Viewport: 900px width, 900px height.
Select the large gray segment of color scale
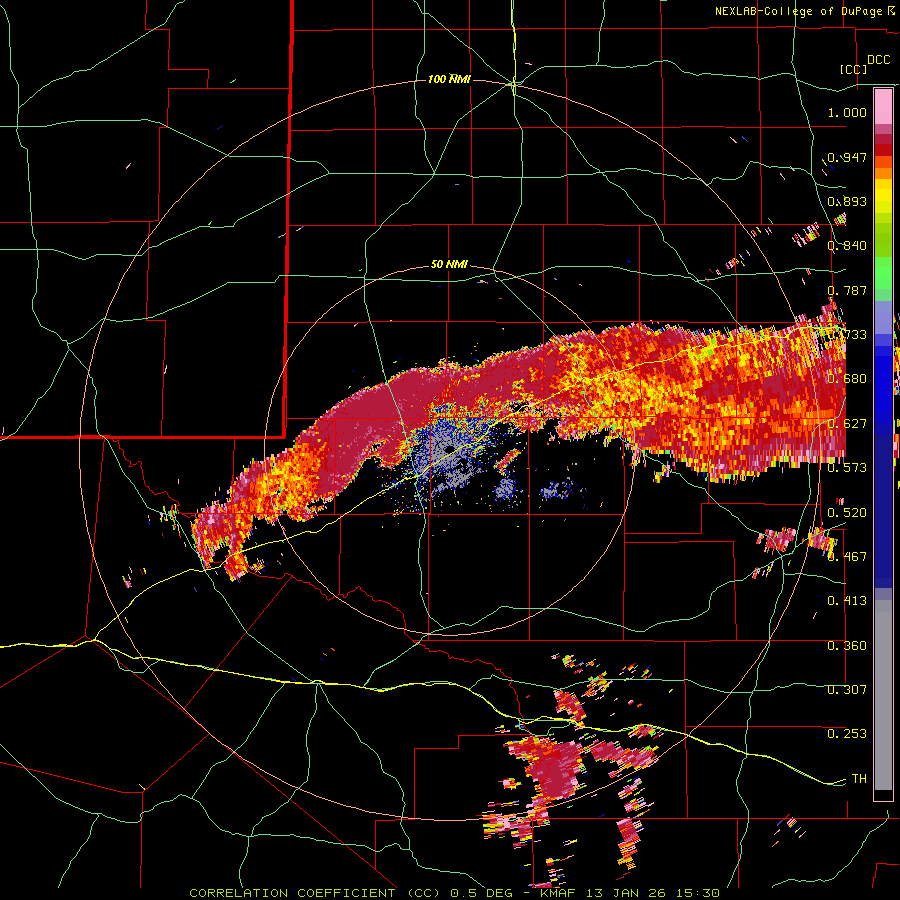(883, 695)
